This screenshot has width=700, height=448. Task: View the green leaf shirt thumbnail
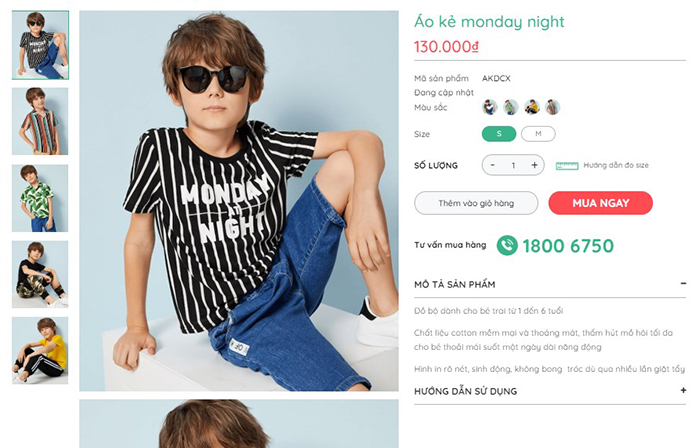[x=40, y=198]
